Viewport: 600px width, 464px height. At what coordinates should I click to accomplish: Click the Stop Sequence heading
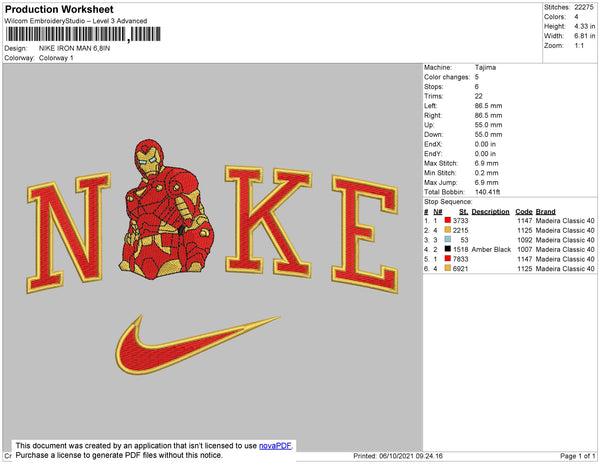pos(448,202)
